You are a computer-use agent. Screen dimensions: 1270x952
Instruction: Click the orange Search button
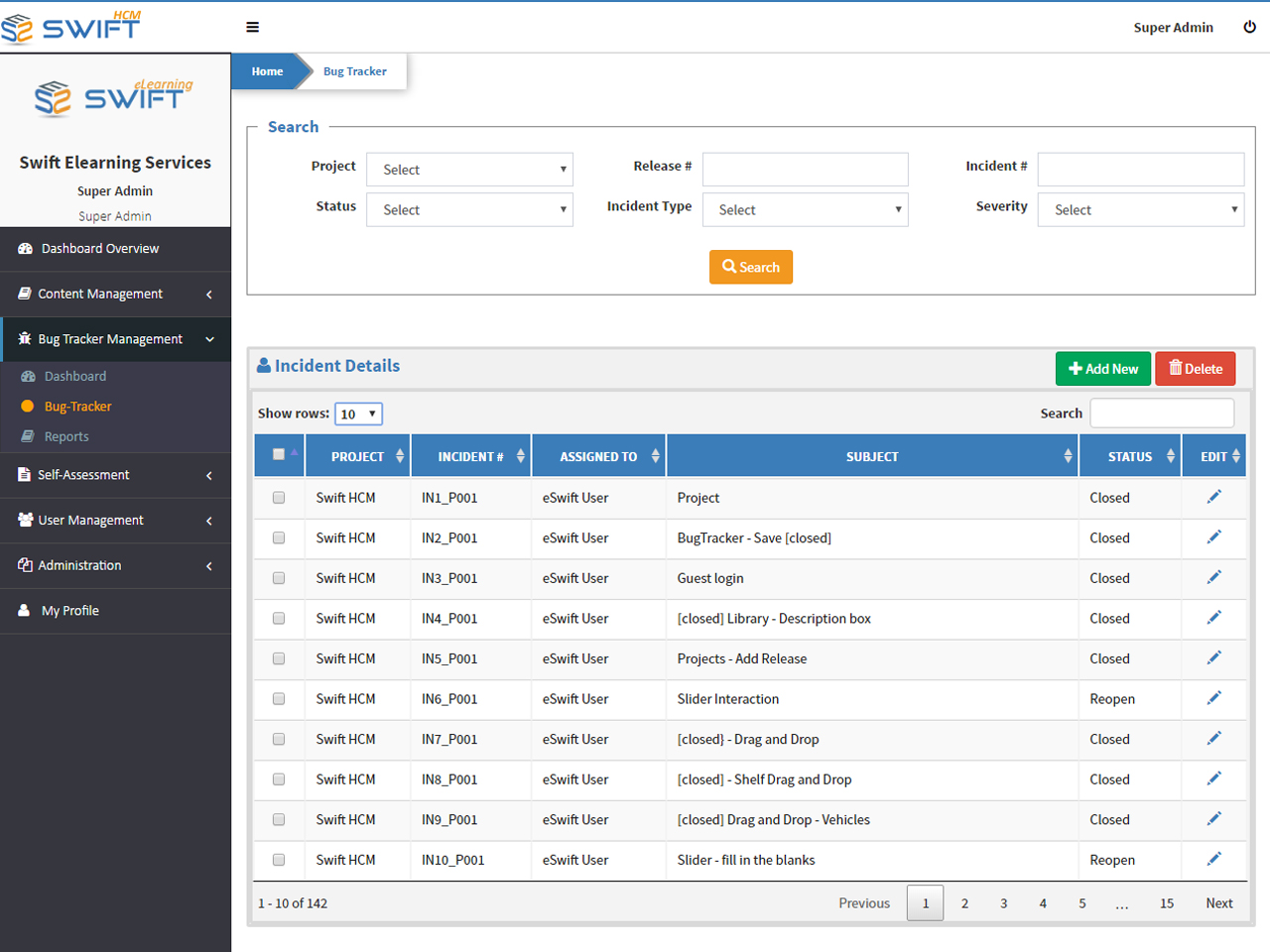click(x=751, y=267)
